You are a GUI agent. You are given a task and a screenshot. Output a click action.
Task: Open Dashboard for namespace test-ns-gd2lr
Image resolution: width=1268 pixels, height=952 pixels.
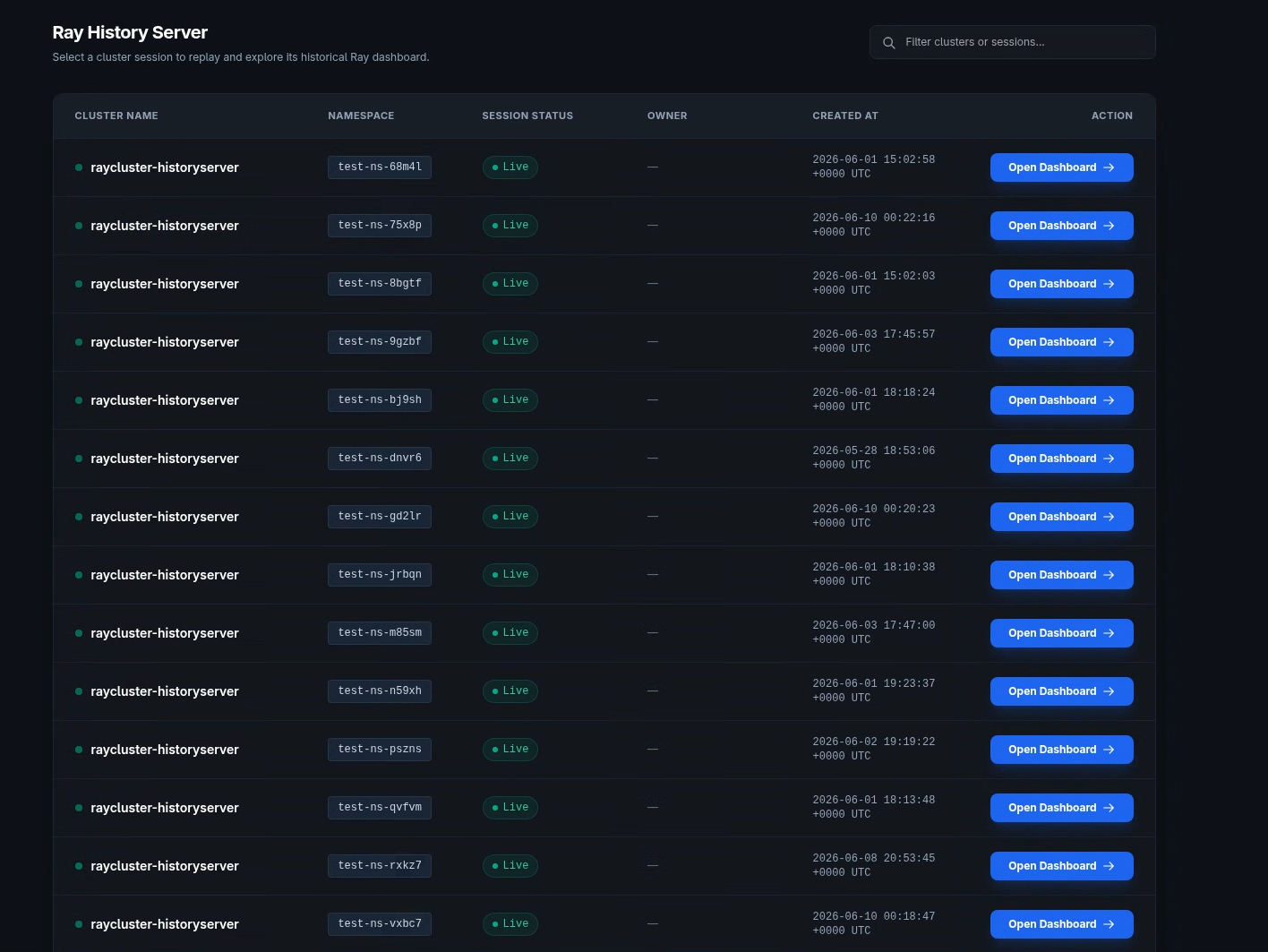(1061, 517)
